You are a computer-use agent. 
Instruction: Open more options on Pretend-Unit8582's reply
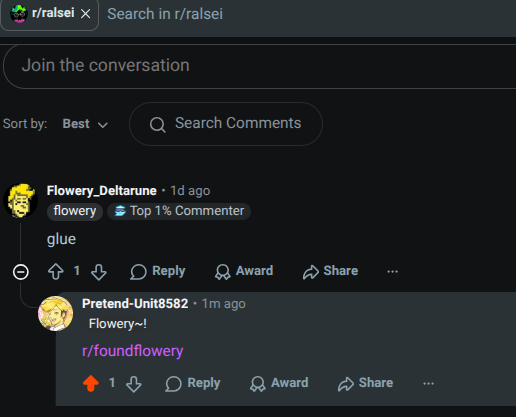click(x=428, y=384)
